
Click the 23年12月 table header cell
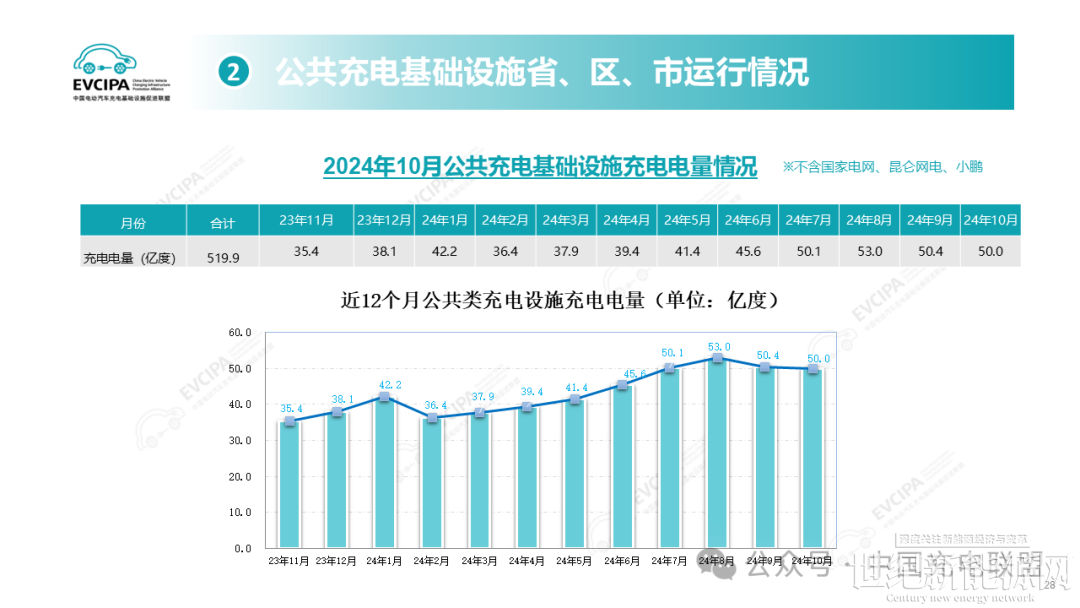point(384,220)
